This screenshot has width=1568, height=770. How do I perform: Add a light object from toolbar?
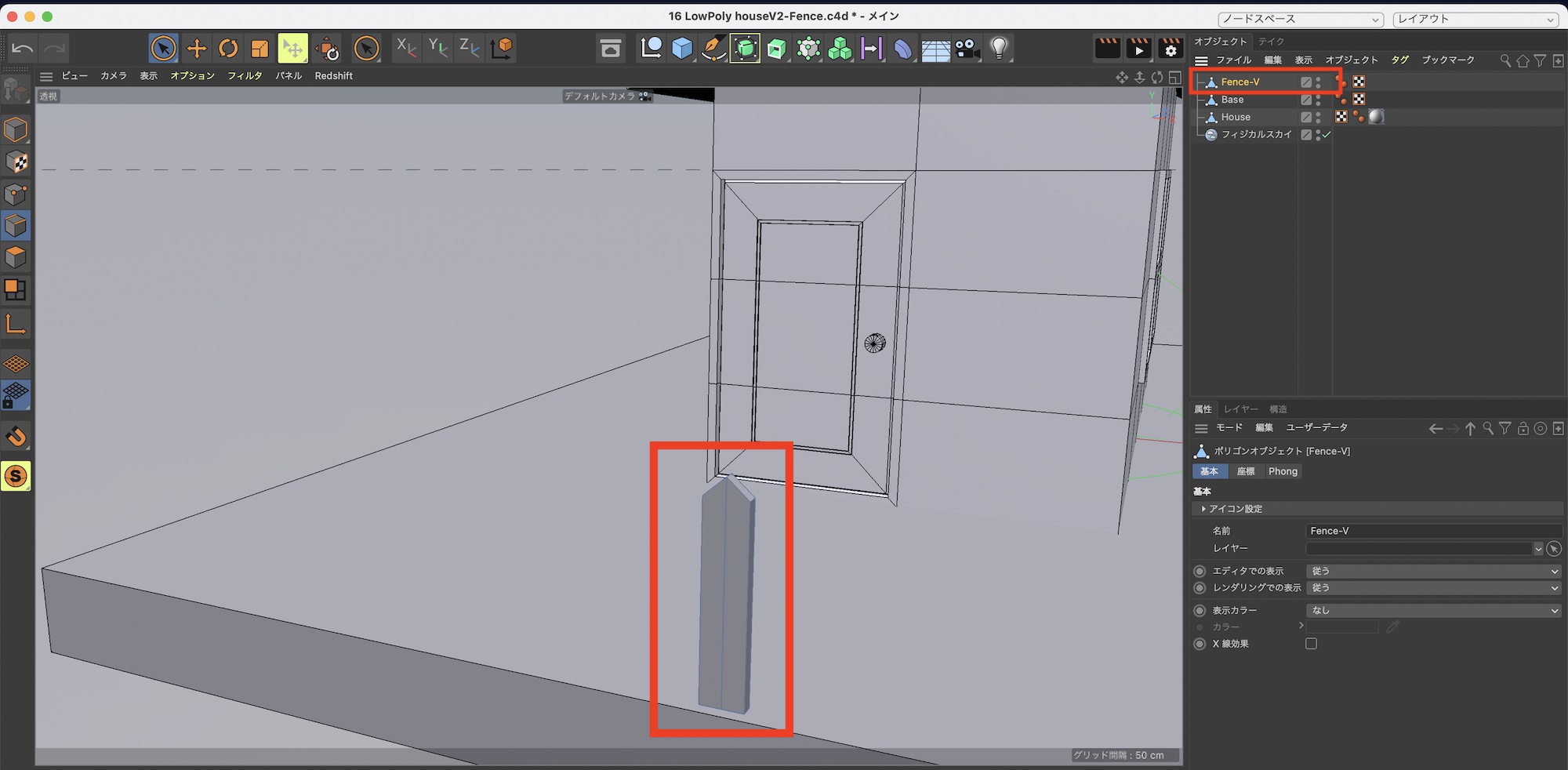tap(999, 49)
